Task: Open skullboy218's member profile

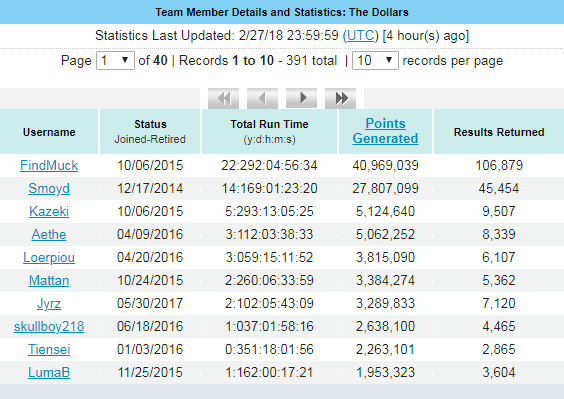Action: point(49,327)
